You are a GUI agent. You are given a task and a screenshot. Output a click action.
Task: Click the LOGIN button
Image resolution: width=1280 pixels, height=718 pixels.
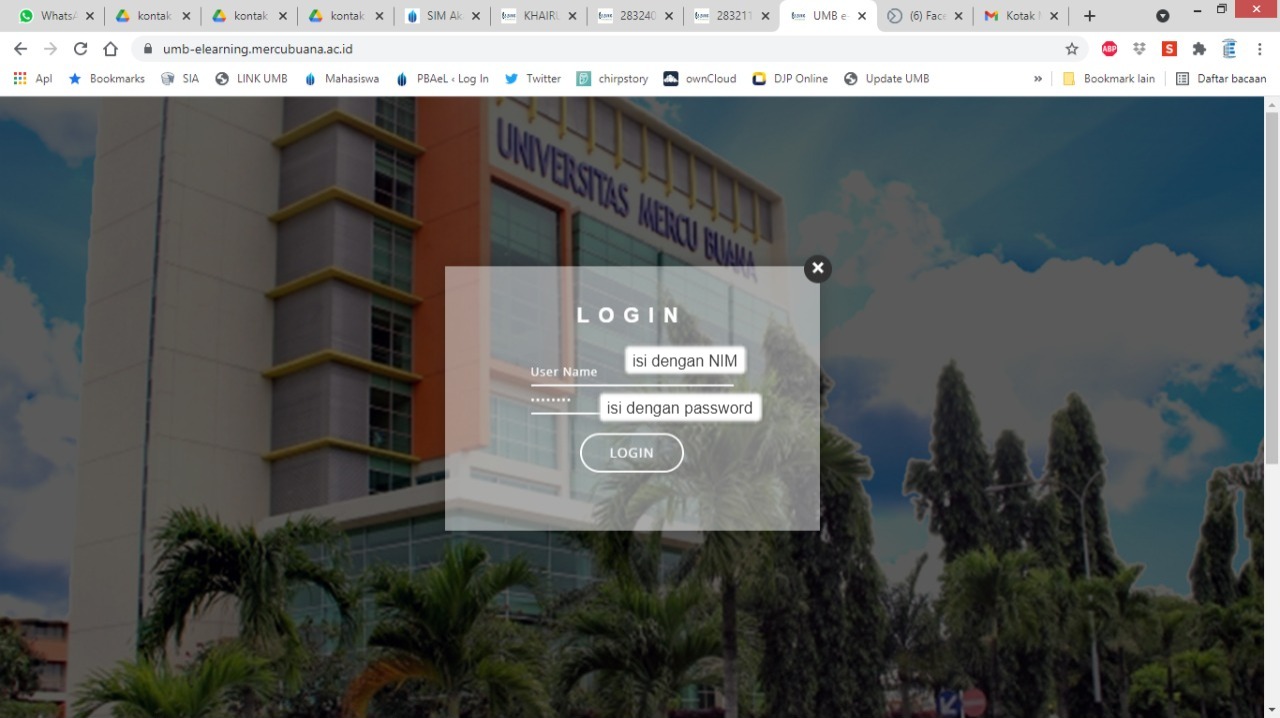point(632,453)
